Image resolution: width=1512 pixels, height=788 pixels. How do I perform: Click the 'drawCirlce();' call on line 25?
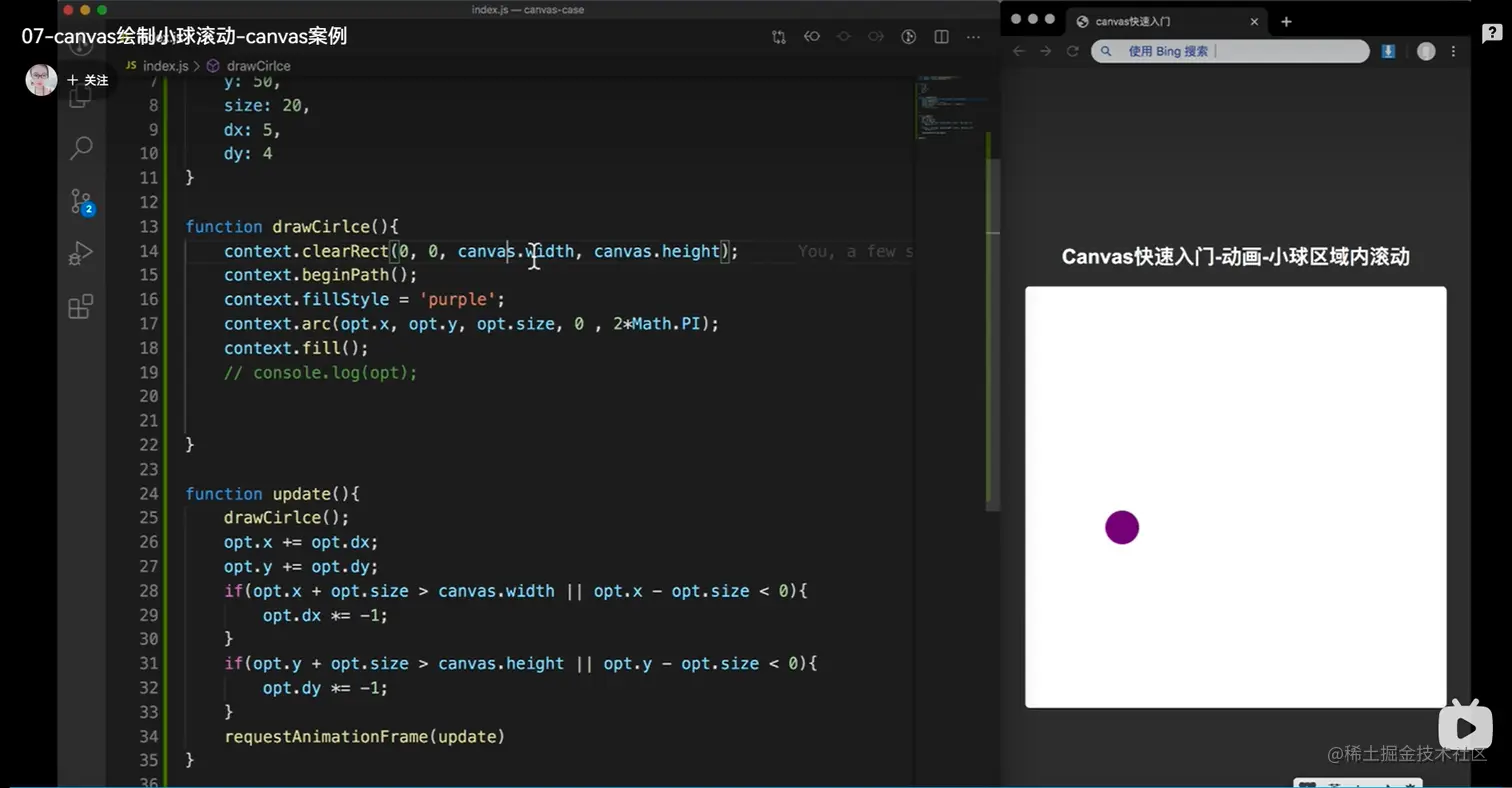(287, 518)
